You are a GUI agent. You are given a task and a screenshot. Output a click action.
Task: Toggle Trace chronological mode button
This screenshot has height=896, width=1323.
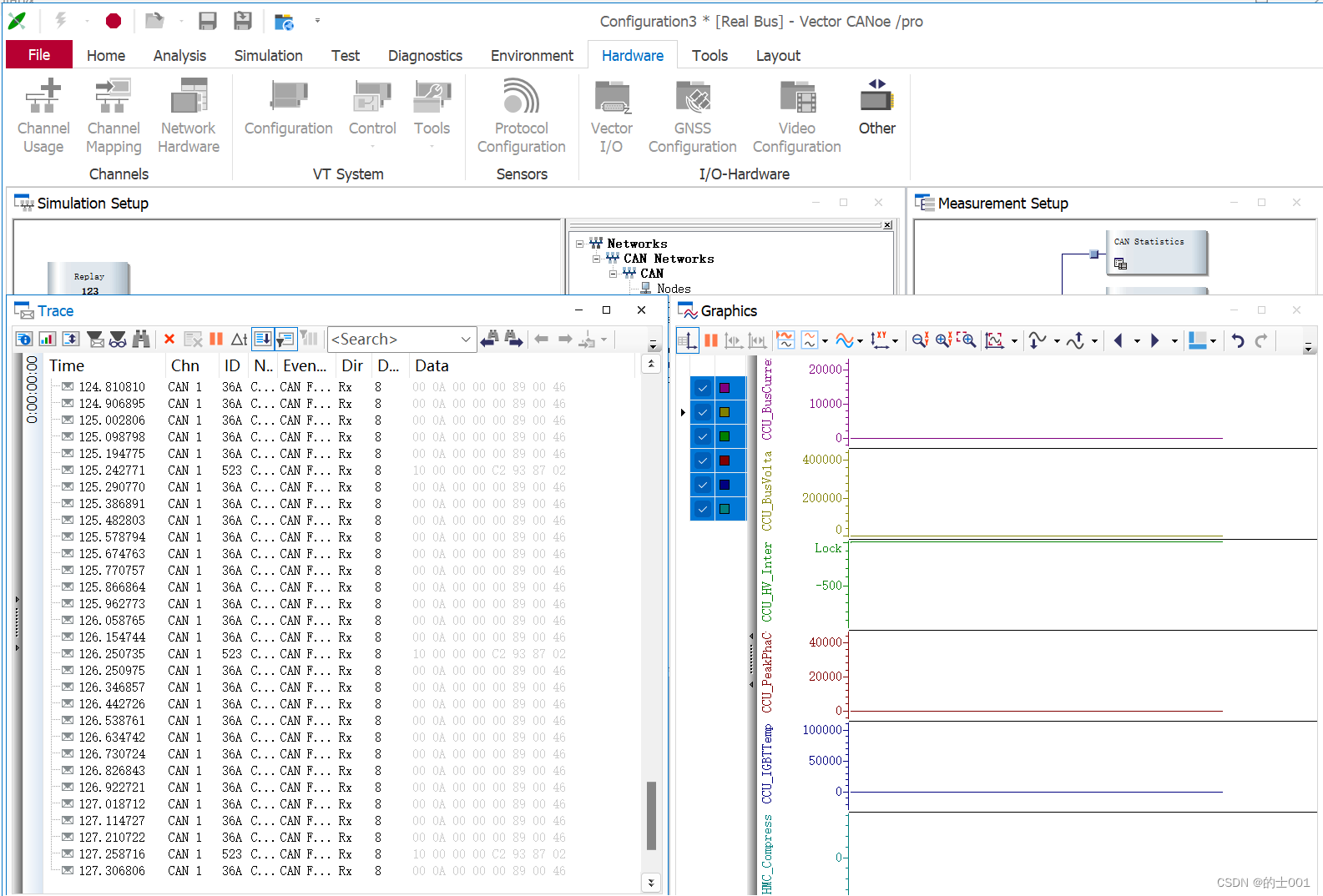[x=263, y=339]
